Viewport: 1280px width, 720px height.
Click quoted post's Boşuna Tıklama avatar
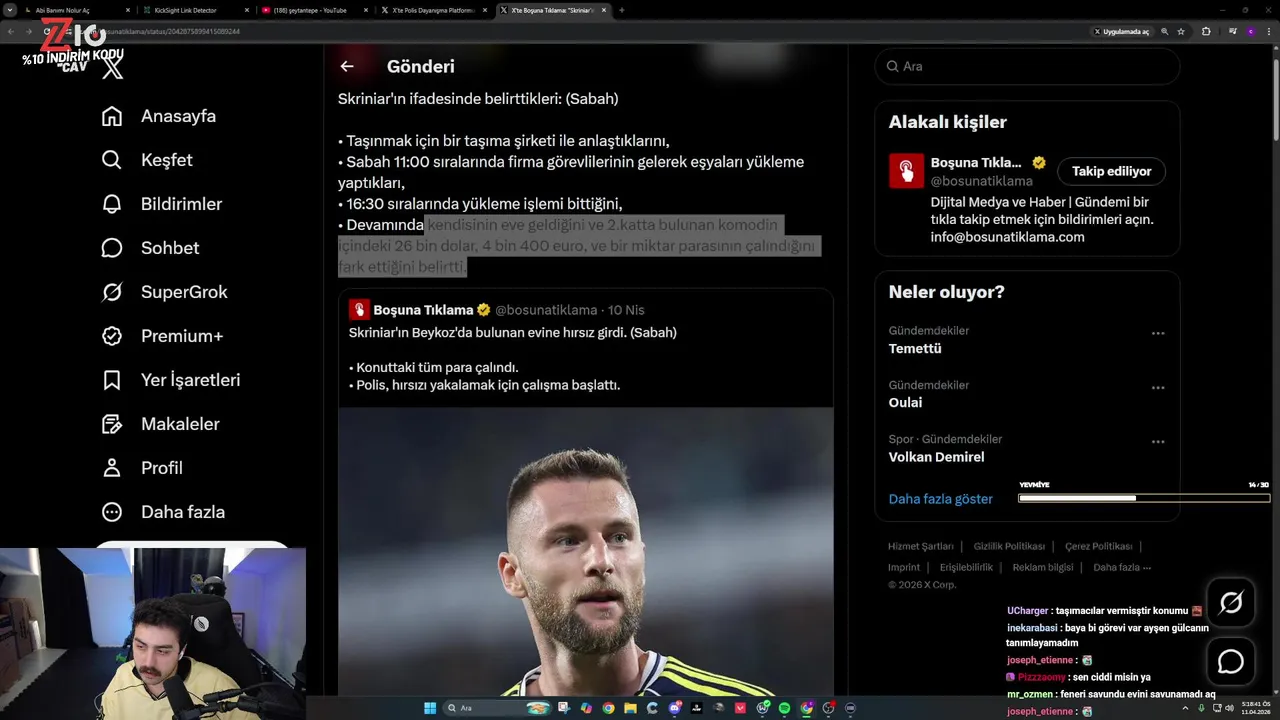point(359,310)
